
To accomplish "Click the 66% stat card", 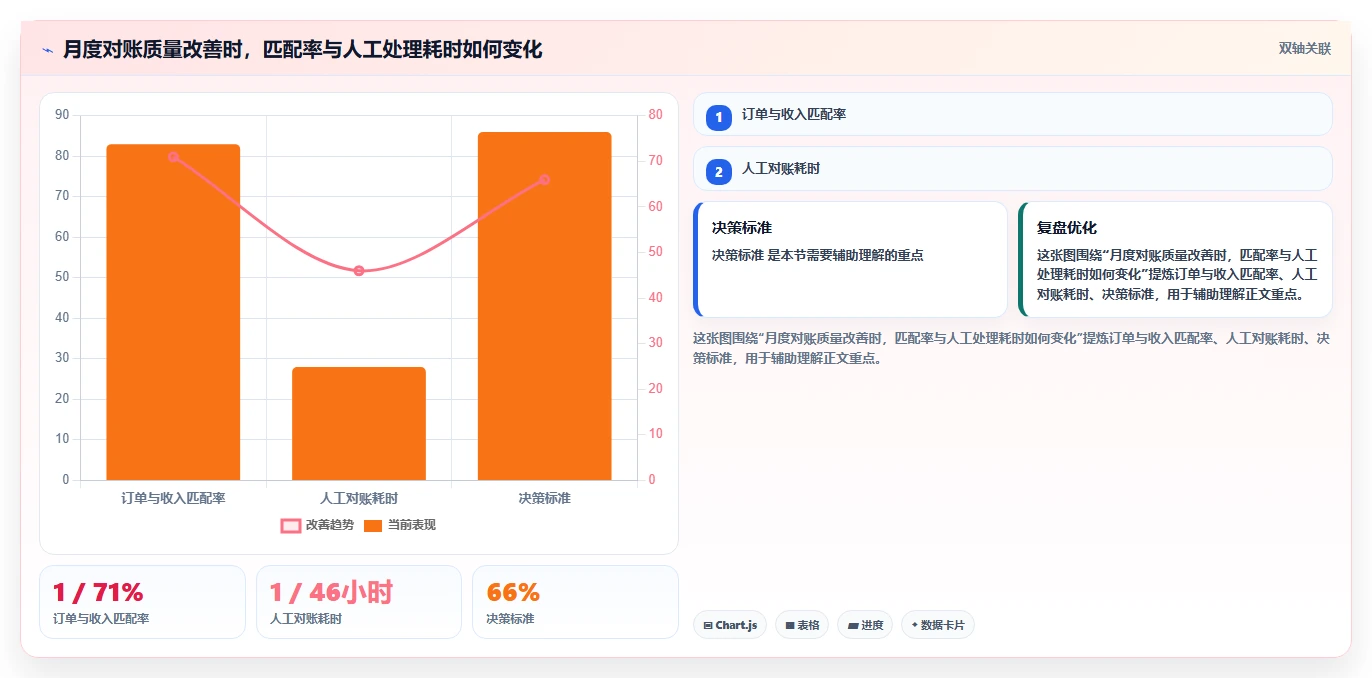I will click(x=575, y=602).
